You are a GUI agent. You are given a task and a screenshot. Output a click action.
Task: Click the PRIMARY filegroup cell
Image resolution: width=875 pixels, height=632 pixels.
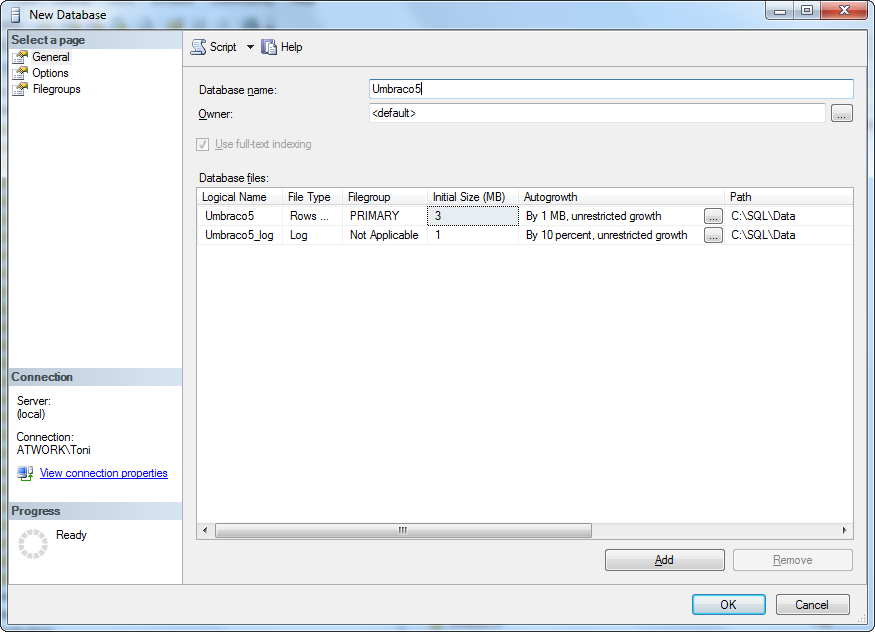click(x=385, y=216)
